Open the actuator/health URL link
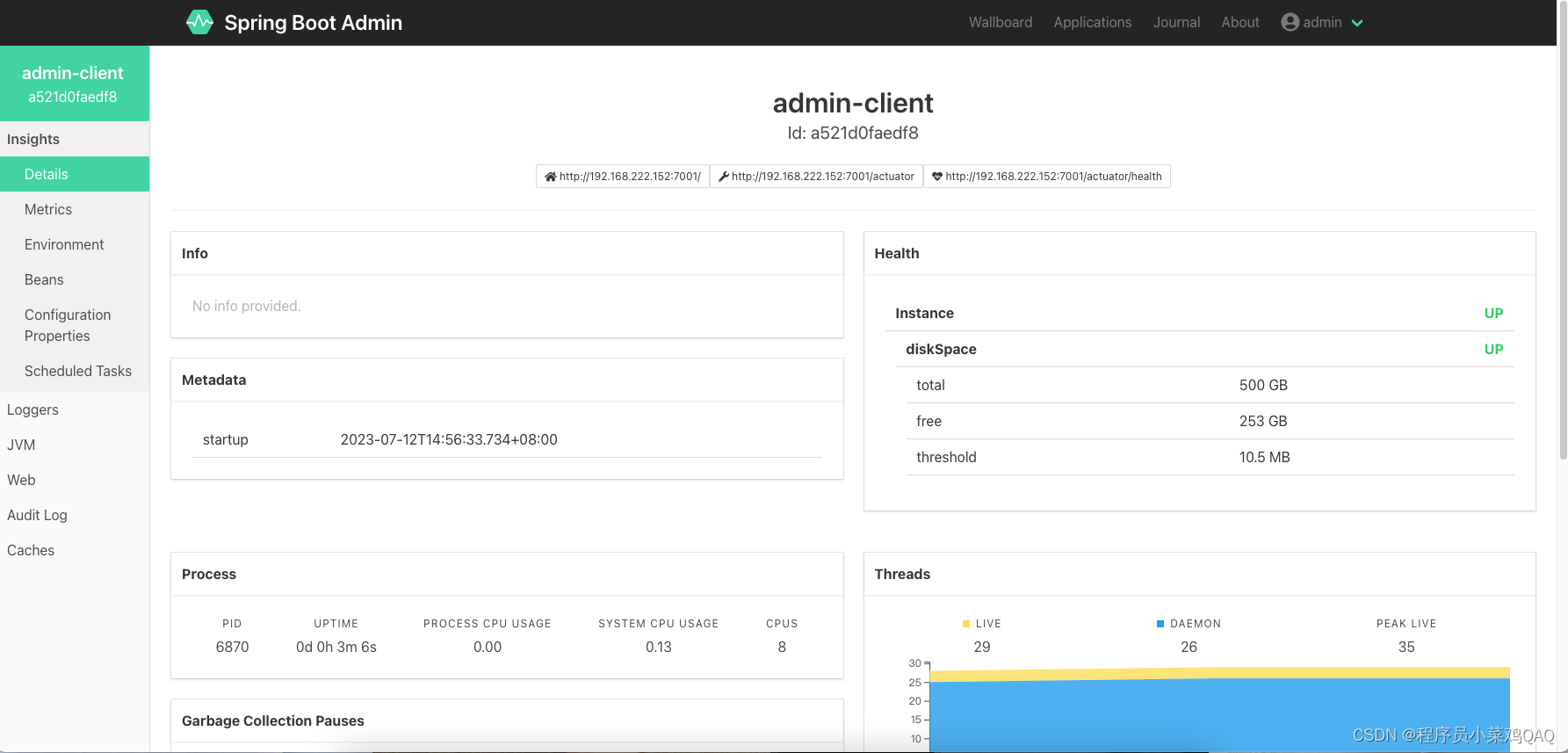This screenshot has width=1568, height=753. [x=1046, y=177]
